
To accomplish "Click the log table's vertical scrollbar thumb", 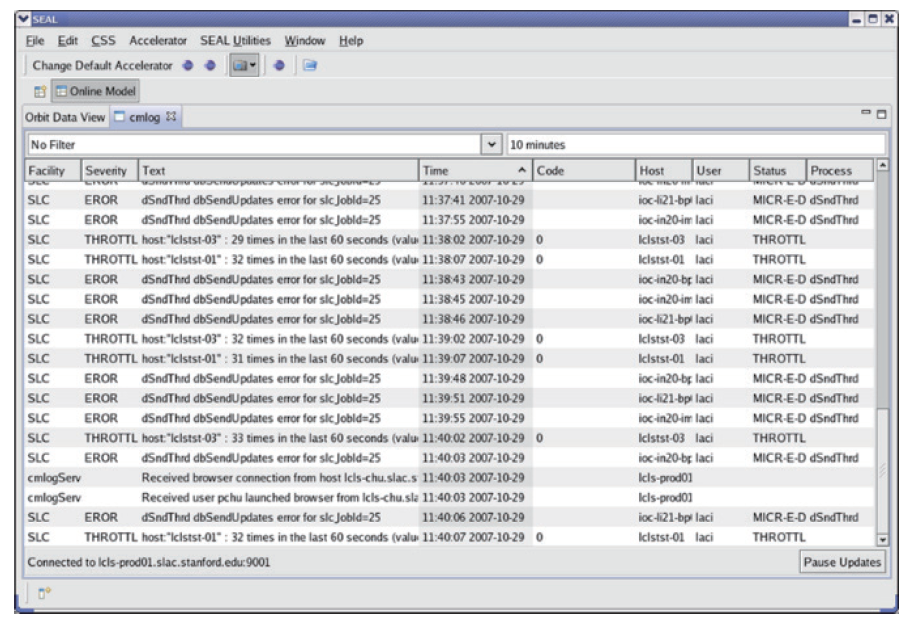I will [882, 469].
